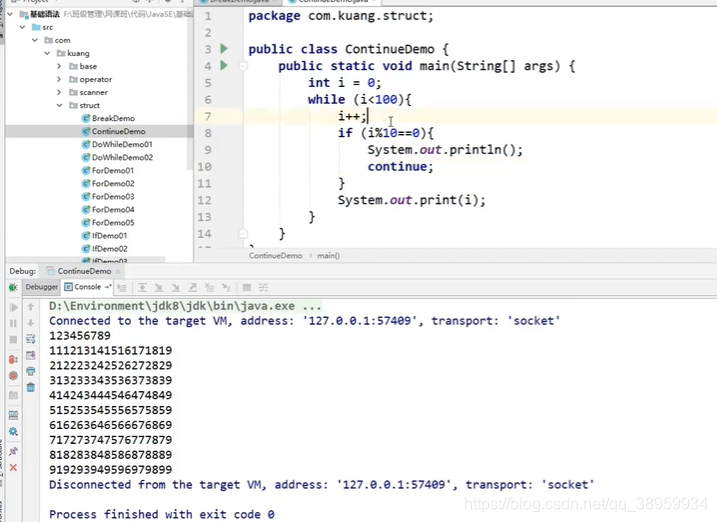
Task: Click the thread dump camera icon
Action: pyautogui.click(x=13, y=395)
